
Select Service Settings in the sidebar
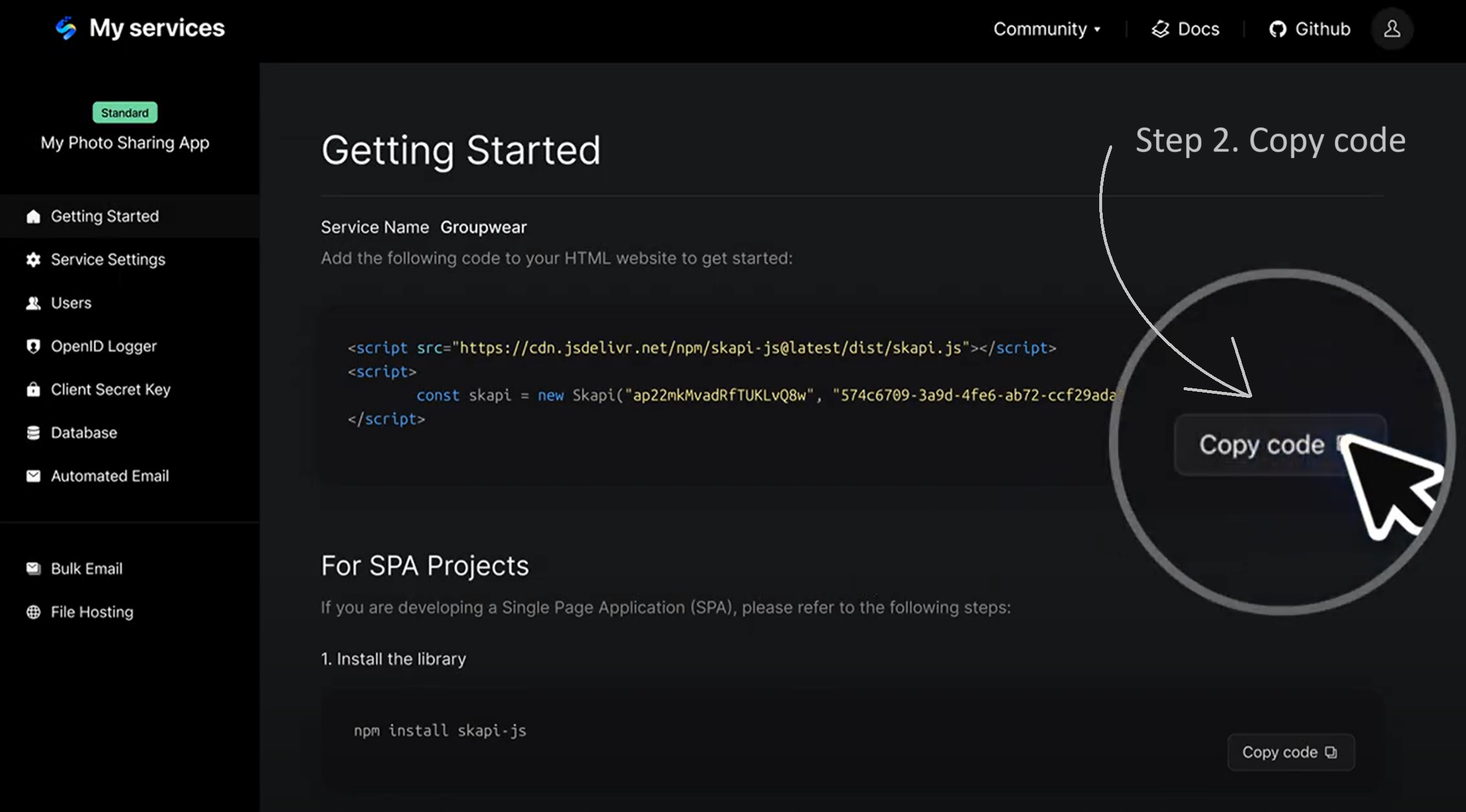[x=108, y=260]
